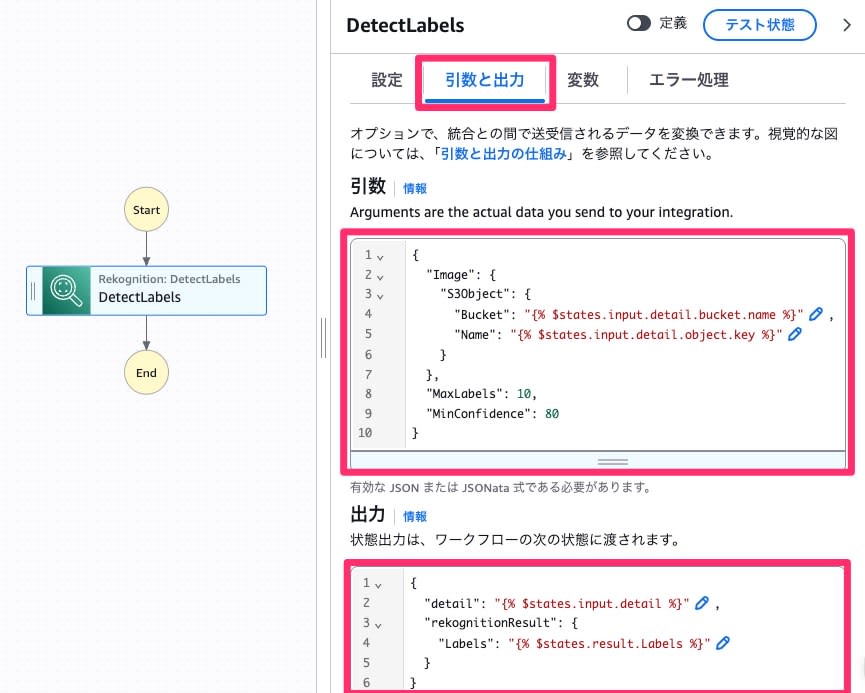Collapse the inspector panel with right chevron
This screenshot has height=693, width=865.
click(x=847, y=25)
